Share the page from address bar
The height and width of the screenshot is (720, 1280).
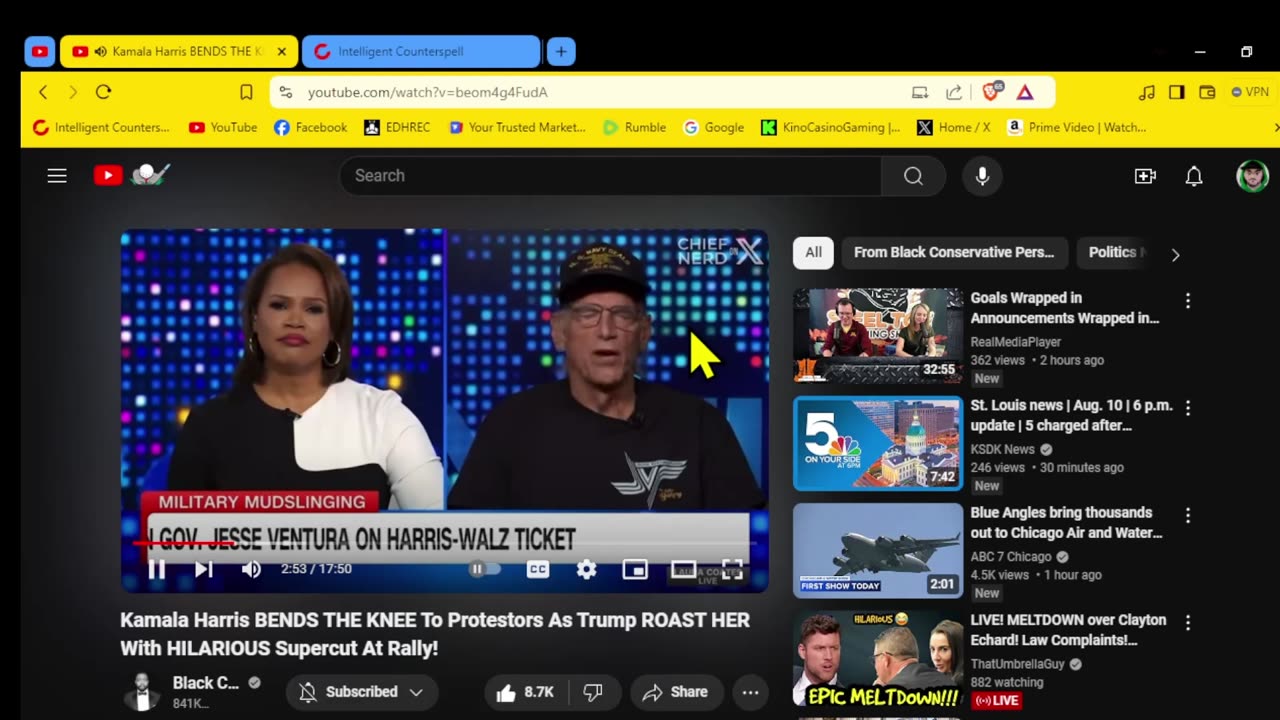click(x=954, y=92)
